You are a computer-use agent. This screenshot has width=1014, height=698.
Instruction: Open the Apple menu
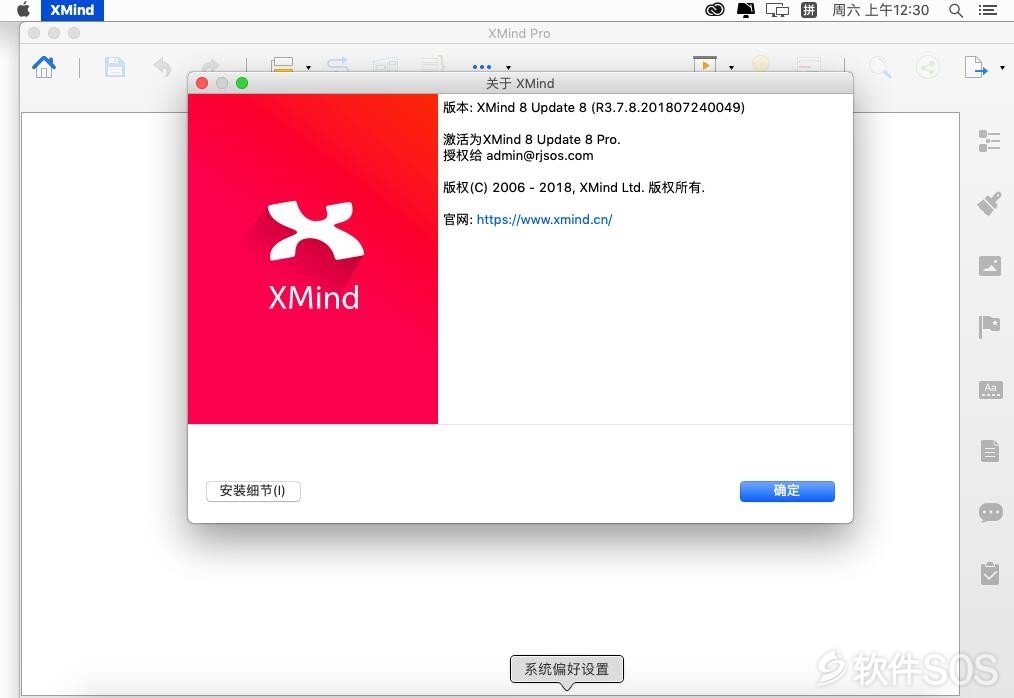click(23, 10)
